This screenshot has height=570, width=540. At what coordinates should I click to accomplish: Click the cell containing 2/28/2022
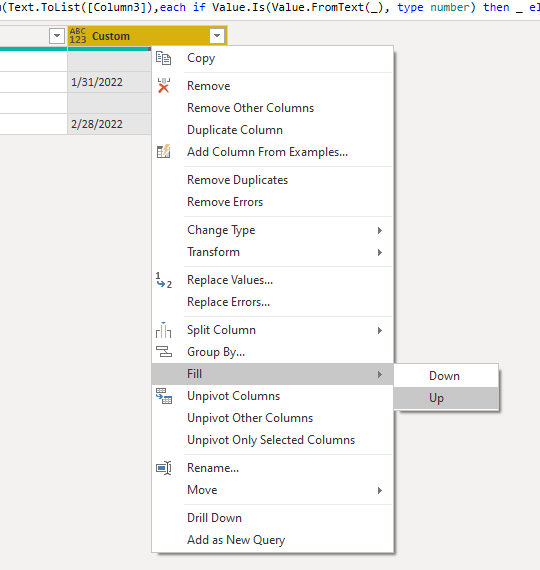109,124
